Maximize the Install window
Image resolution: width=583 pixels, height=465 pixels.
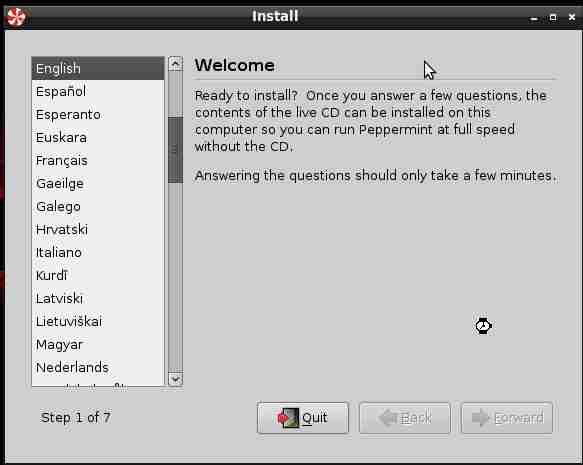point(553,17)
